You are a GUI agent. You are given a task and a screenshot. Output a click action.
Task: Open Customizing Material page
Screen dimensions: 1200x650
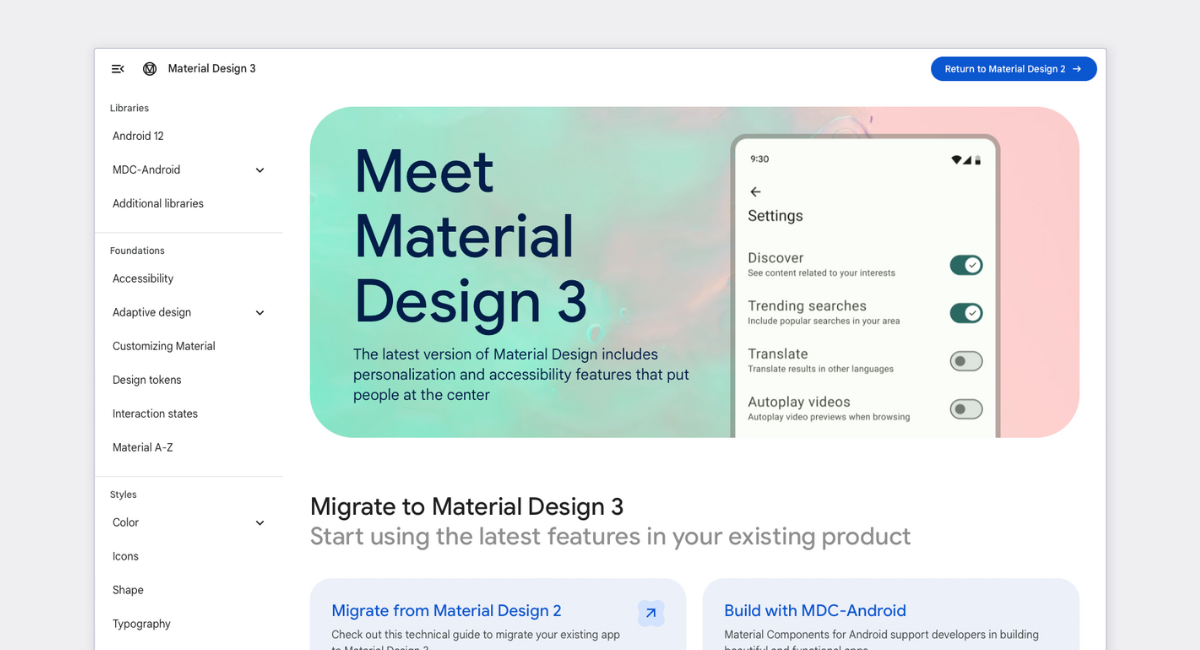[x=164, y=346]
